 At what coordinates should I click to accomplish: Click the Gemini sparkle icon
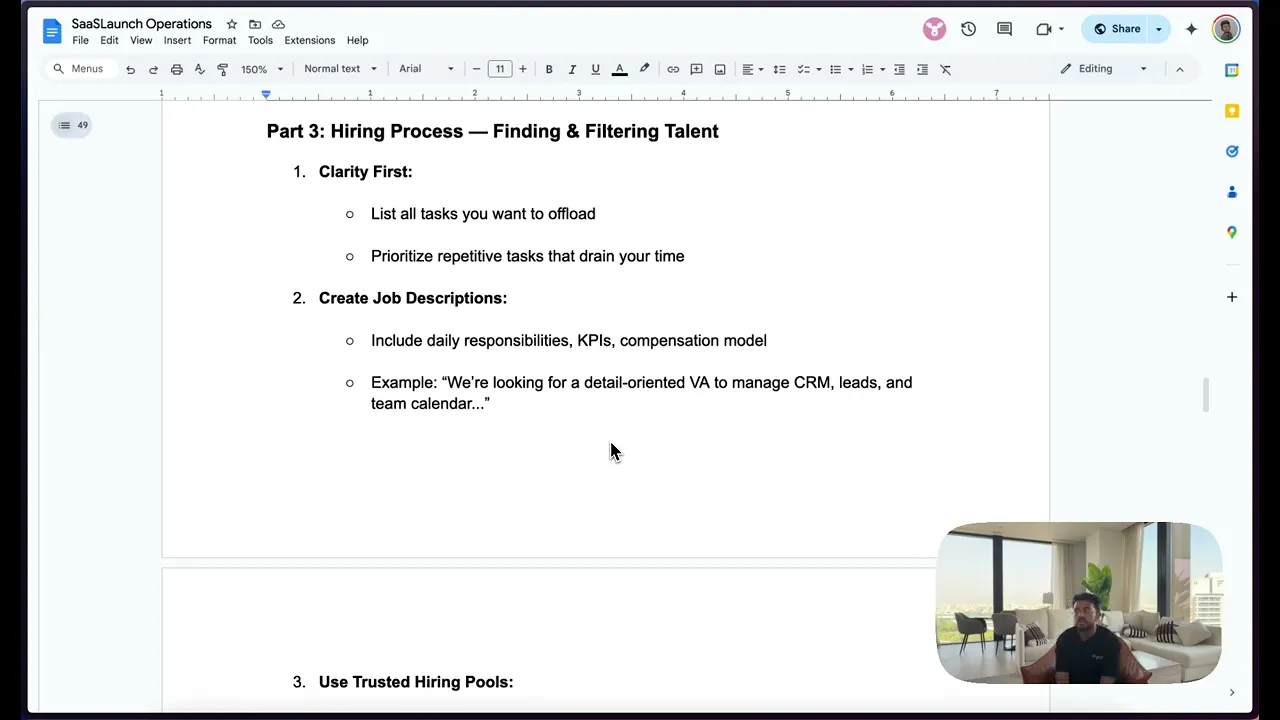pyautogui.click(x=1191, y=29)
